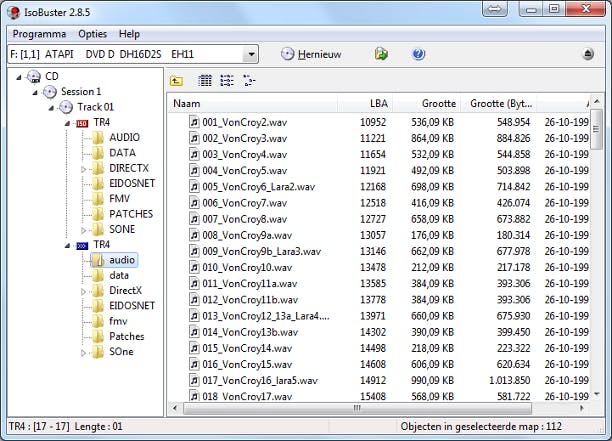The height and width of the screenshot is (441, 612).
Task: Click the file list scroll down arrow
Action: click(x=597, y=395)
